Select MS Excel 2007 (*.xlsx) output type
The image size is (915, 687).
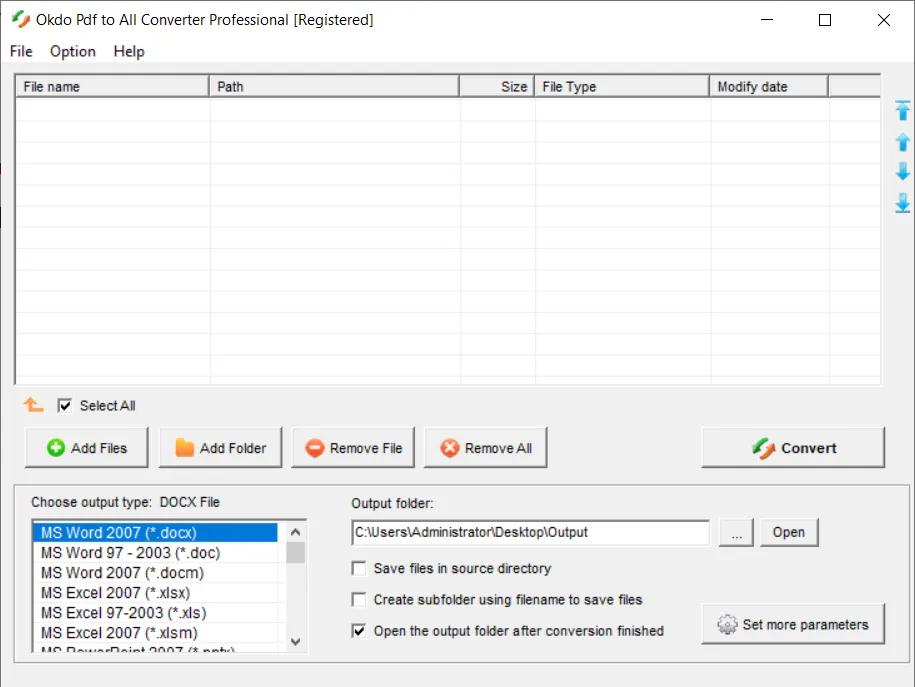point(155,592)
